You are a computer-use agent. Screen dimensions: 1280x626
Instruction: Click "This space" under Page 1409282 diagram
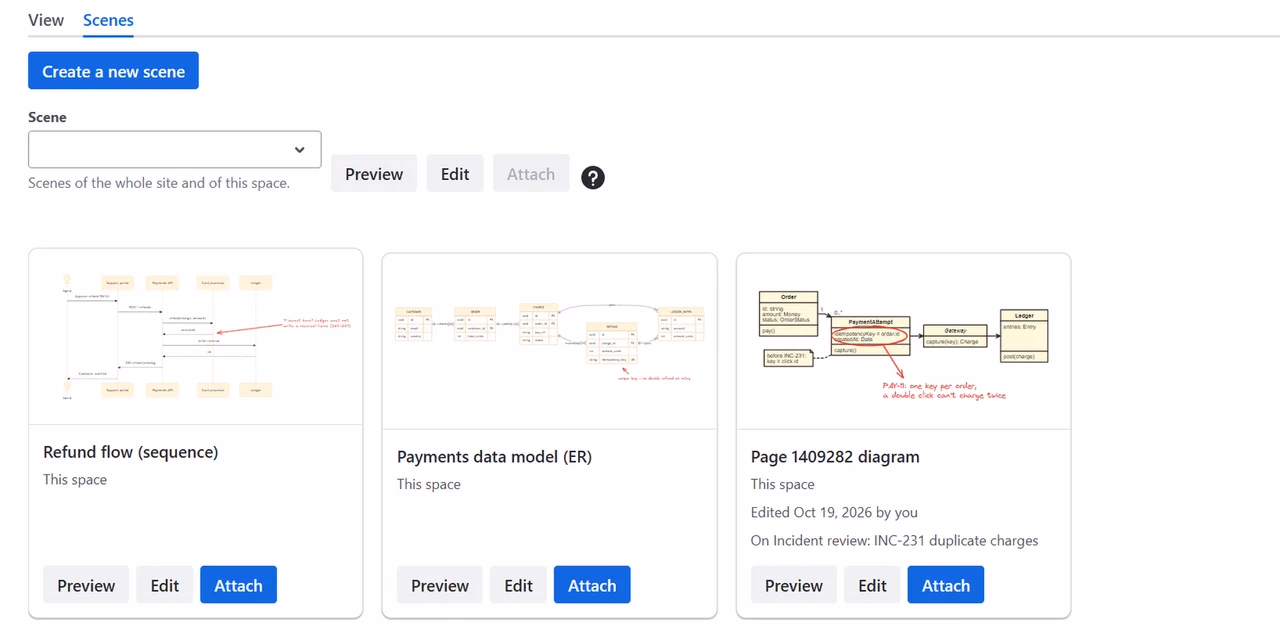pos(783,484)
